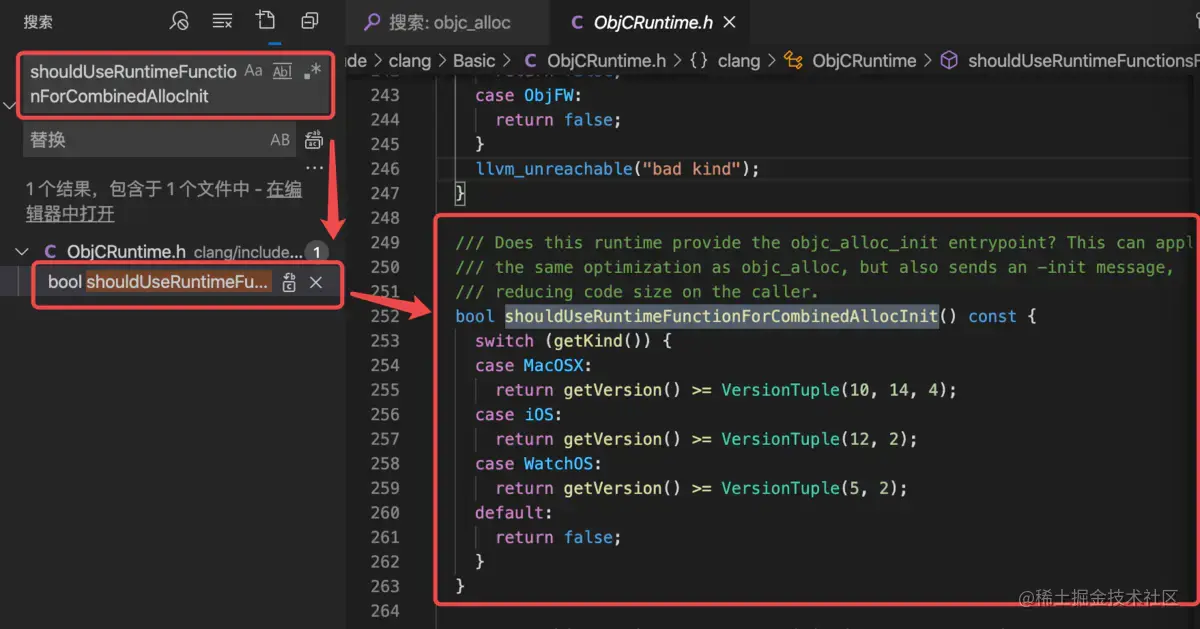The width and height of the screenshot is (1200, 629).
Task: Click shouldUseRuntimeFunctionForCombinedAllocInit in code
Action: coord(721,316)
